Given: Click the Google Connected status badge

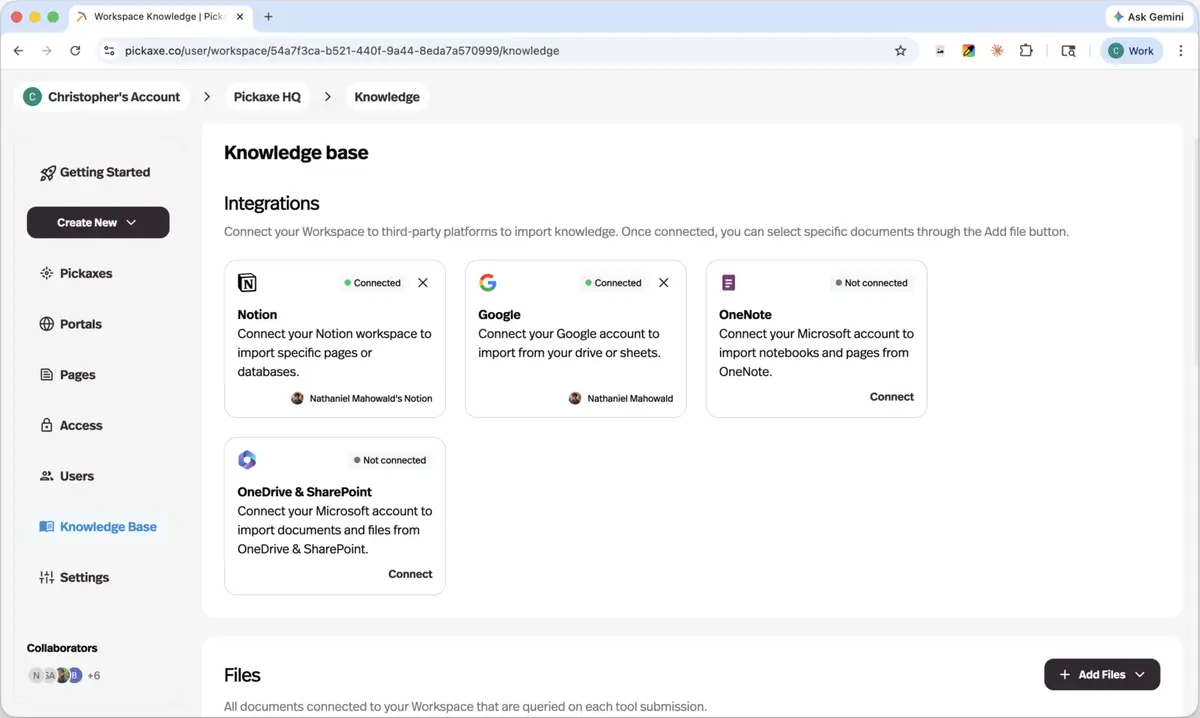Looking at the screenshot, I should click(613, 283).
